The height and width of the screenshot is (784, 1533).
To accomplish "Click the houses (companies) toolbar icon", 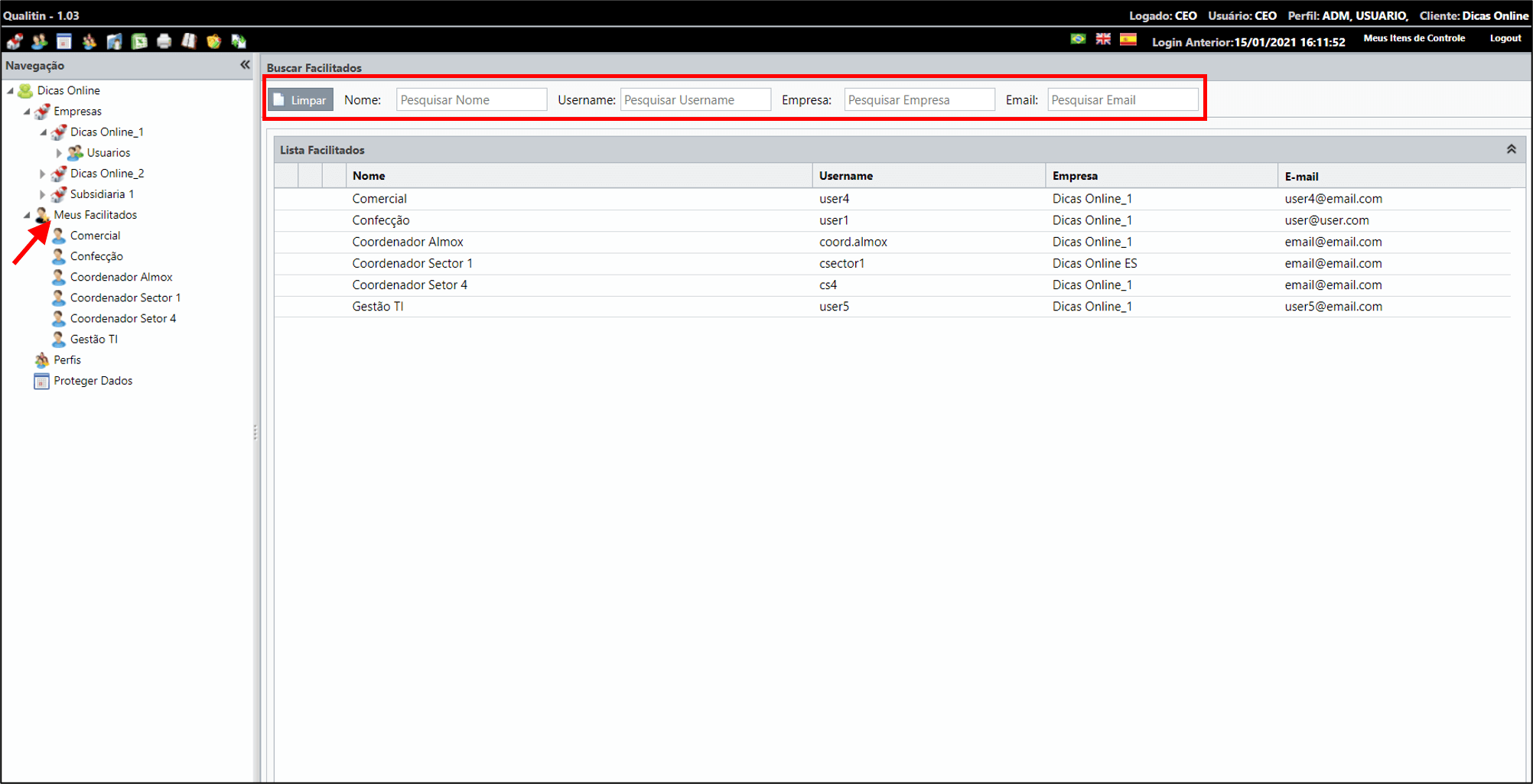I will (15, 41).
